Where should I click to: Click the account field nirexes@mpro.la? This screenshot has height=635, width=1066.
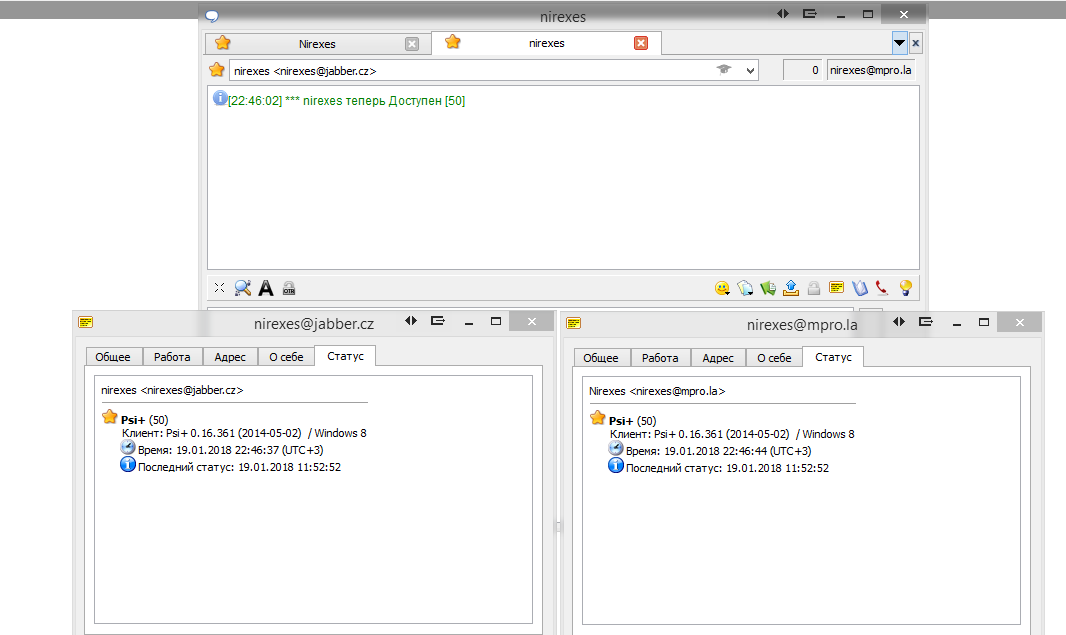click(x=871, y=70)
